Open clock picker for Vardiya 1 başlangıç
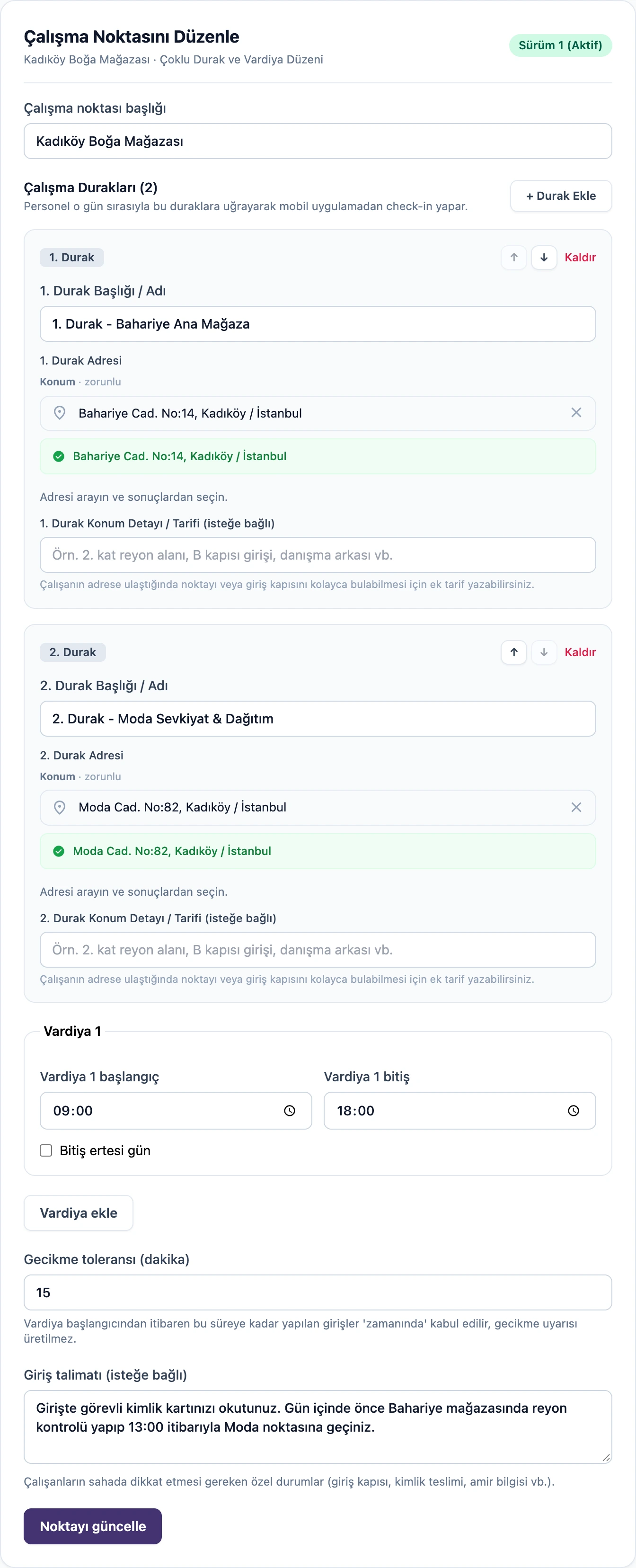636x1568 pixels. click(290, 1111)
